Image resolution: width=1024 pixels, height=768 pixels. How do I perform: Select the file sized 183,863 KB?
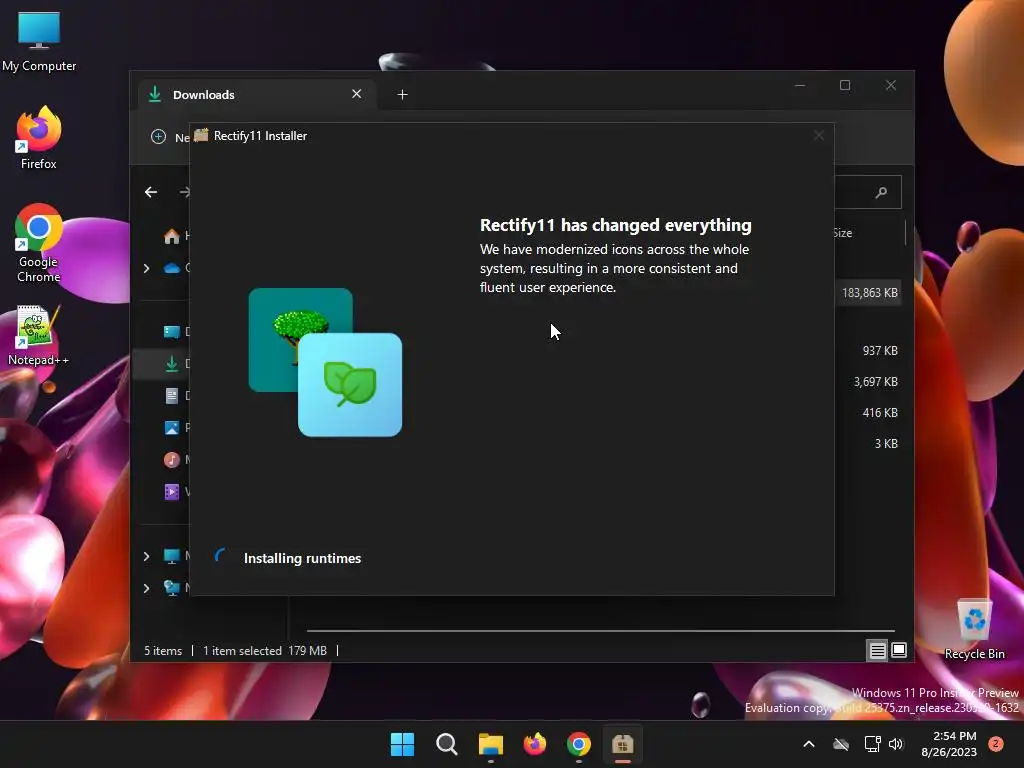(869, 293)
